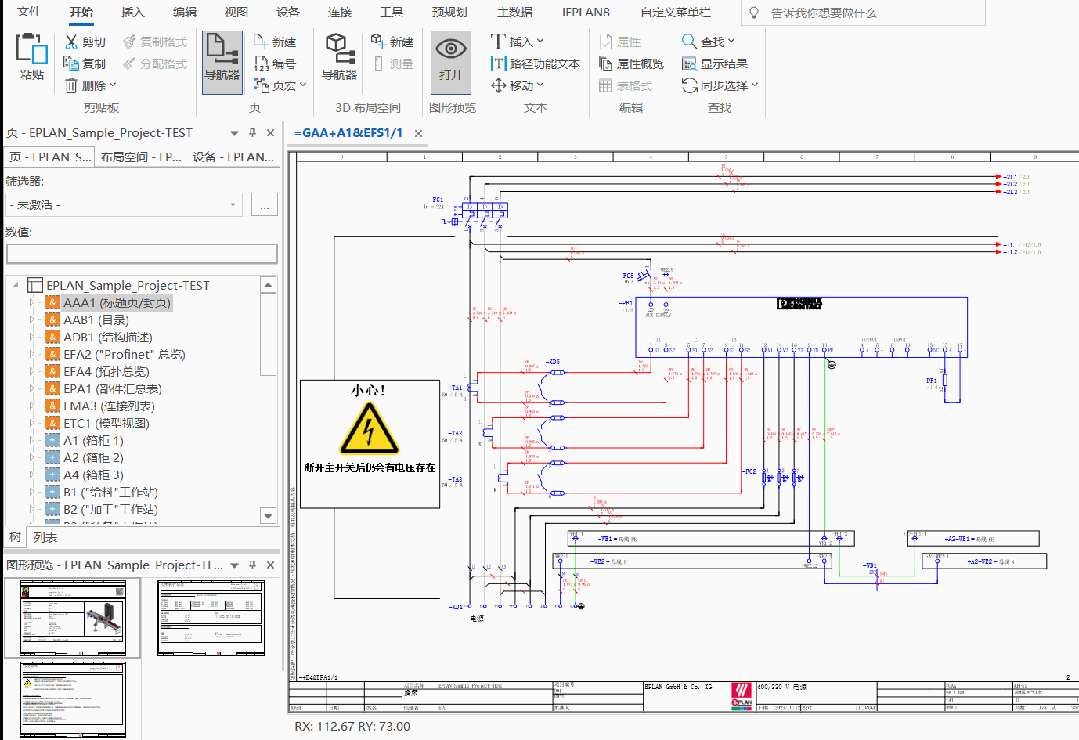This screenshot has height=740, width=1079.
Task: Switch to the List (列表) tab
Action: pyautogui.click(x=45, y=537)
